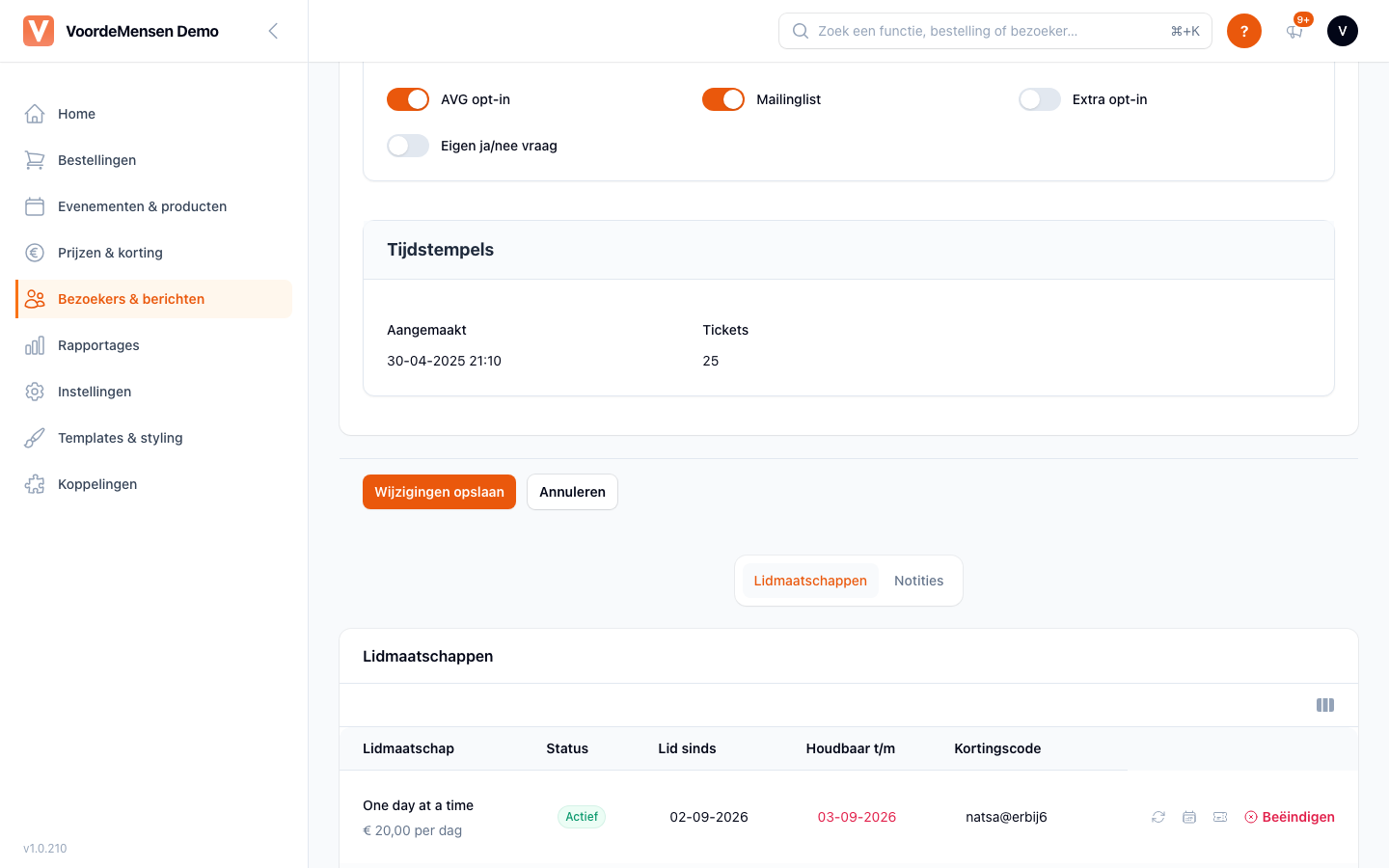Click the version label v1.0.210
This screenshot has height=868, width=1389.
[45, 849]
